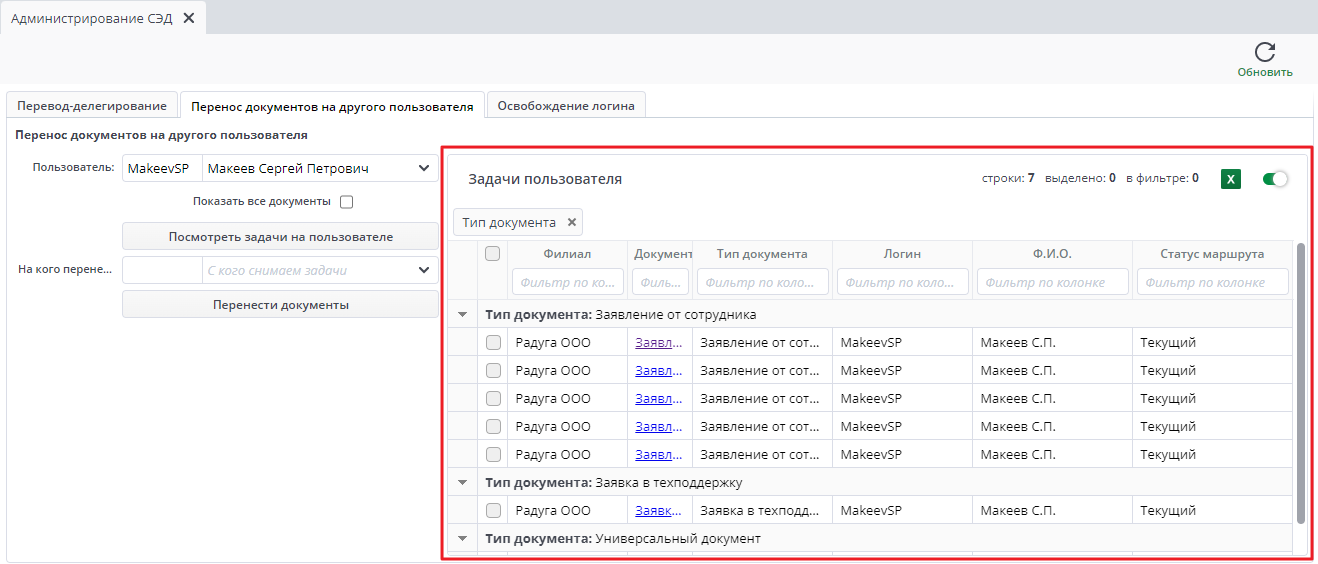
Task: Click the table vertical scrollbar
Action: point(1300,383)
